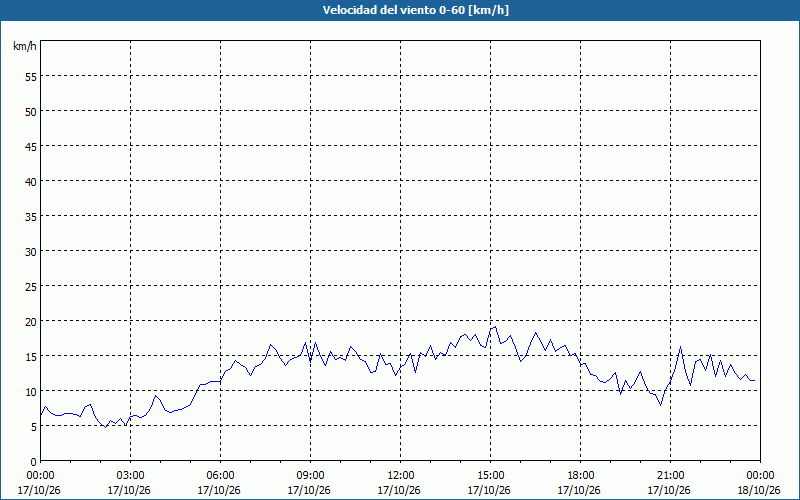Select the 12:00 time axis marker

401,476
